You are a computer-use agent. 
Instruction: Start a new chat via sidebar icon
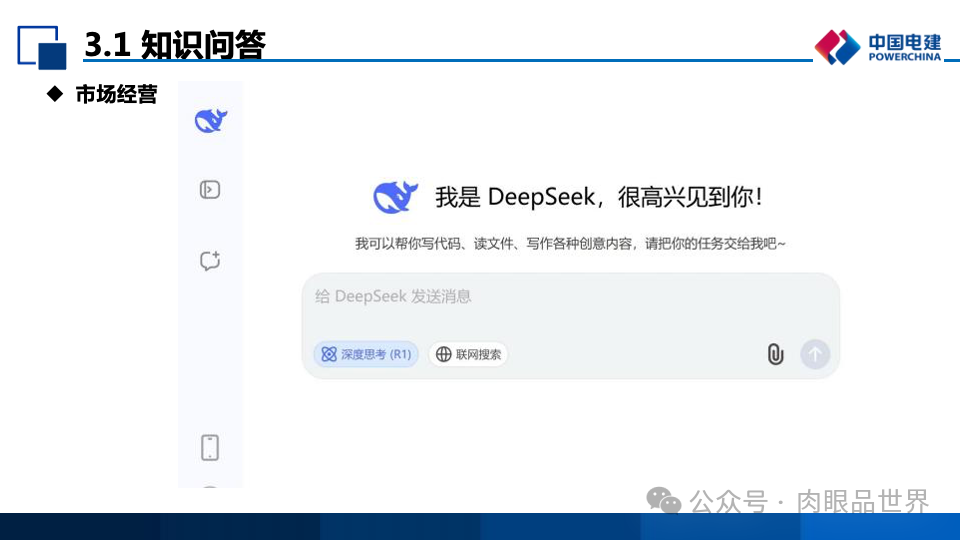[210, 261]
